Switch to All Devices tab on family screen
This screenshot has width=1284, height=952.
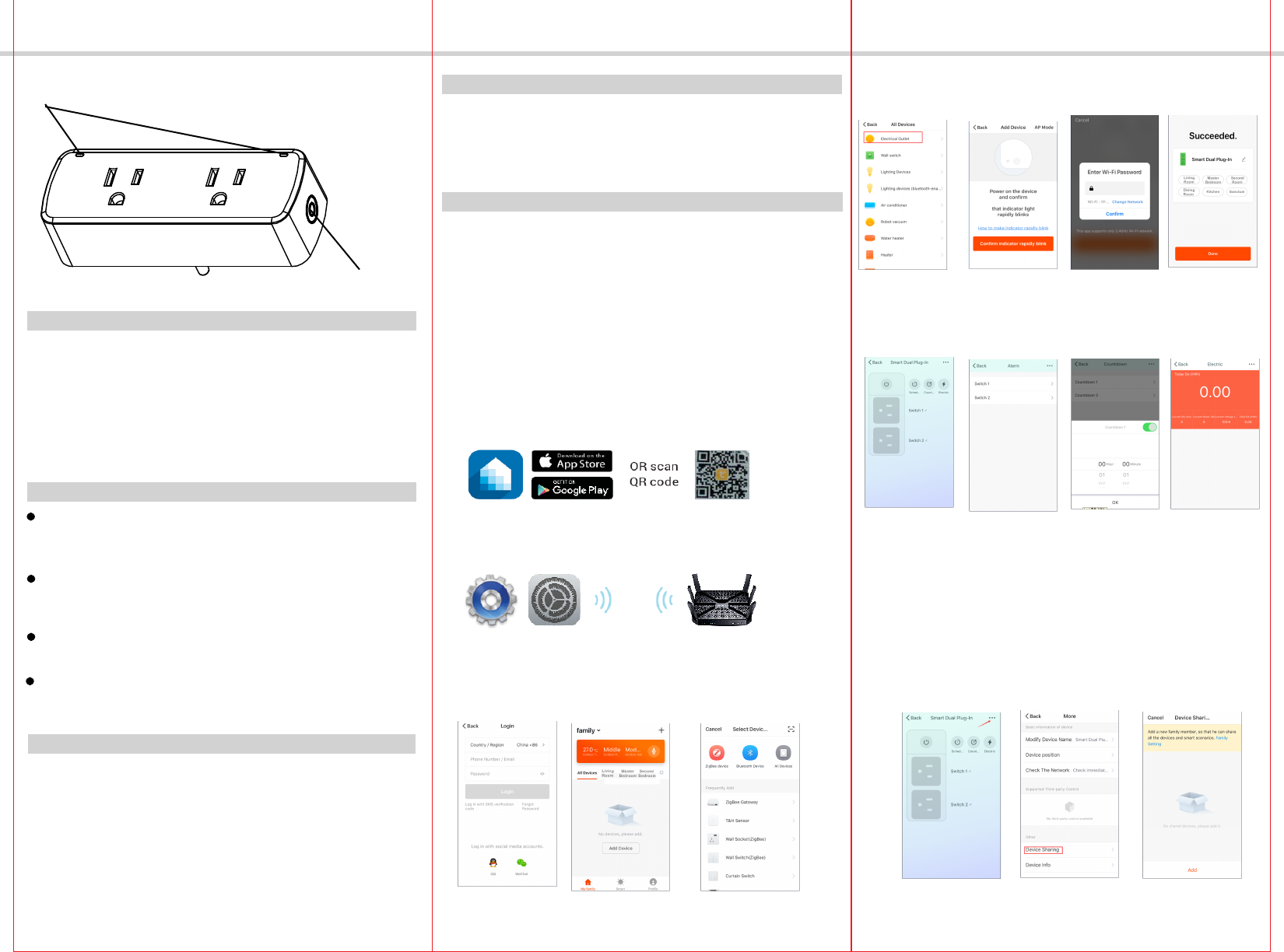(x=587, y=773)
